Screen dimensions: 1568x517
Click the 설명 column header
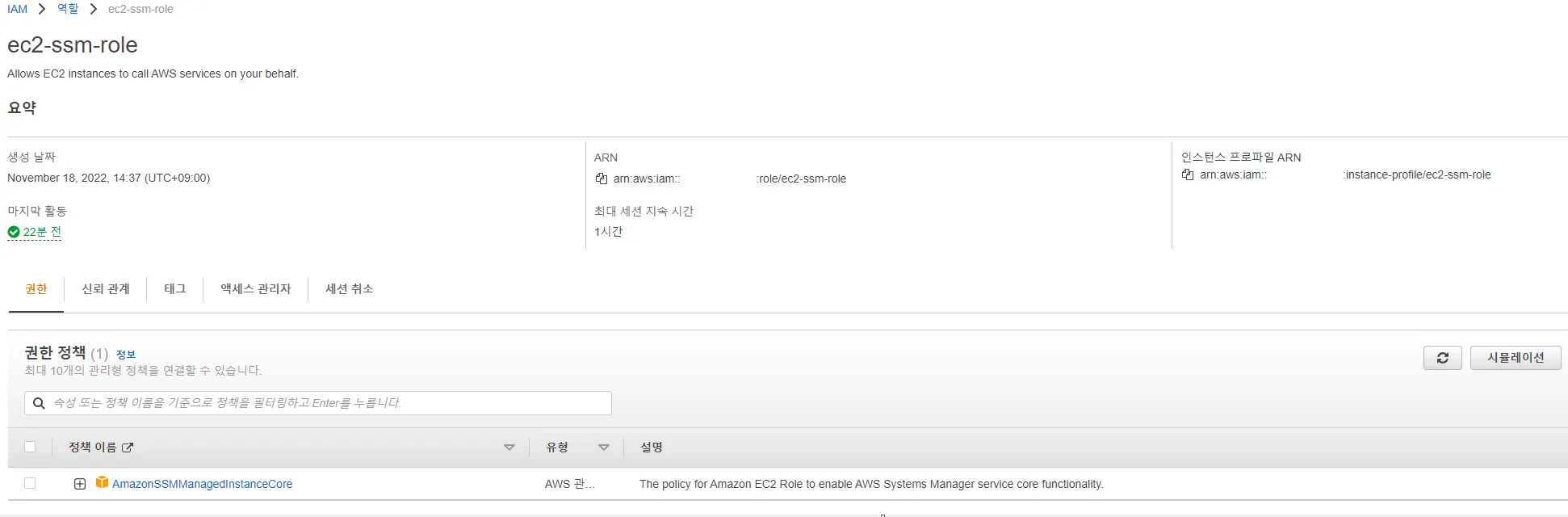tap(652, 448)
